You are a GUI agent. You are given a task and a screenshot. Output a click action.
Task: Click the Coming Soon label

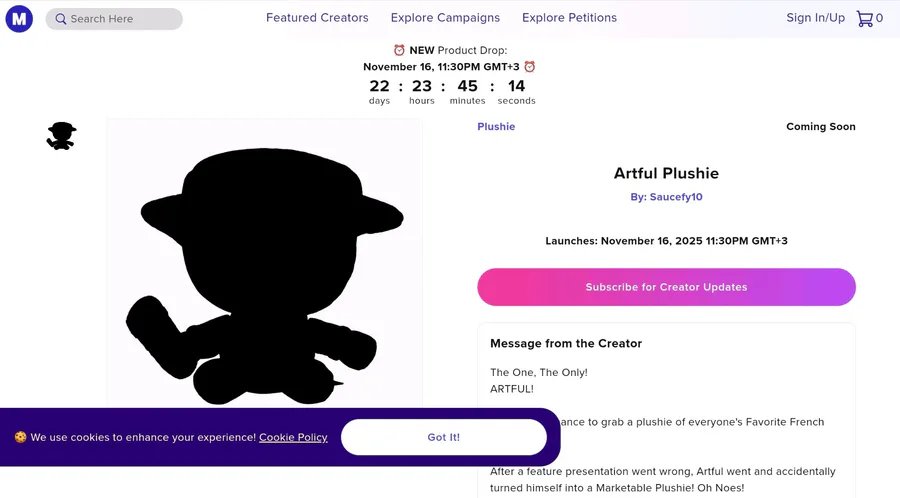point(820,127)
